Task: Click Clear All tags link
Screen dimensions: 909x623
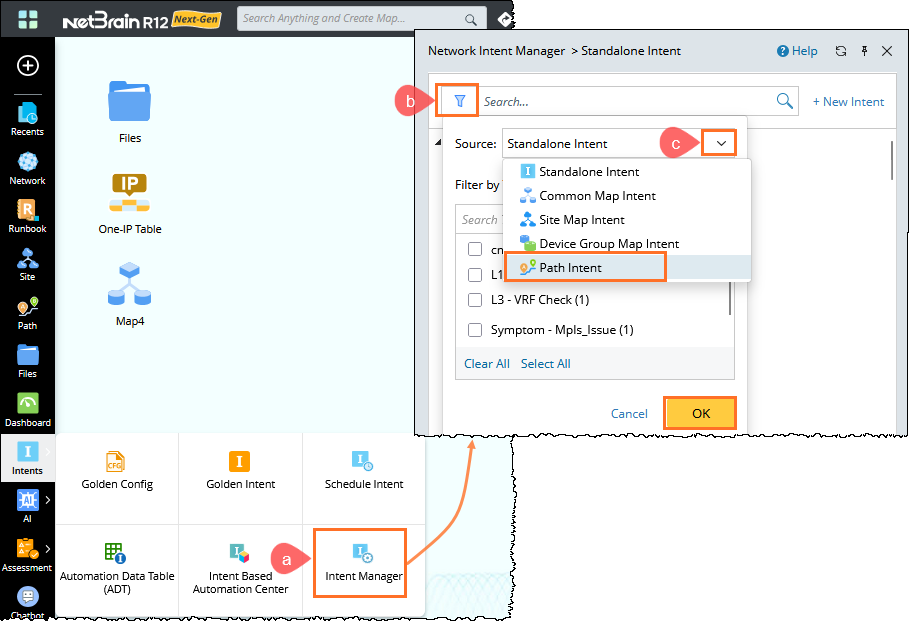Action: click(x=486, y=363)
